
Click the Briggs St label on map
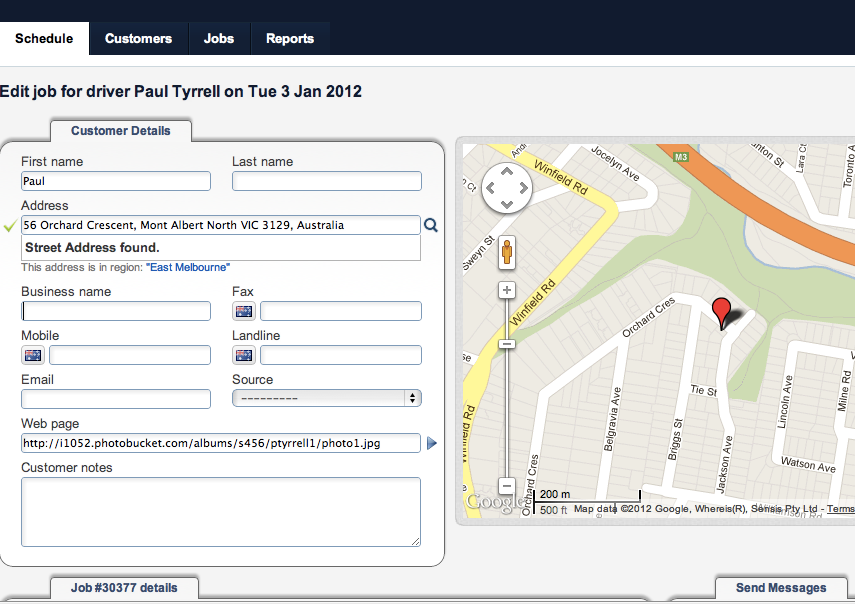pos(675,439)
